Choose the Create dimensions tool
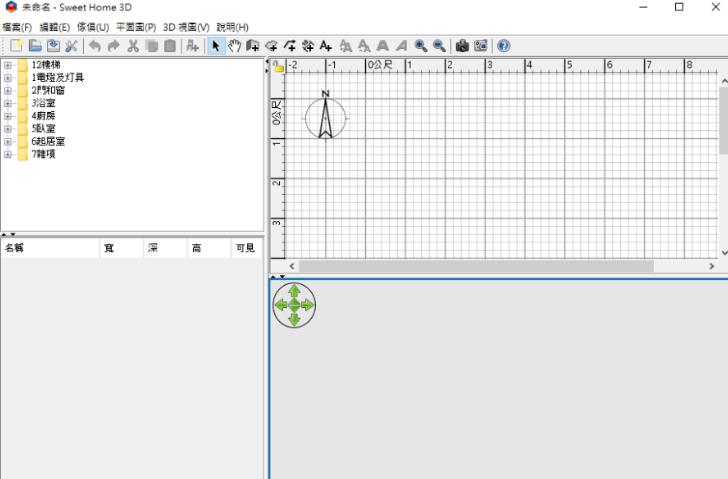728x479 pixels. 308,45
